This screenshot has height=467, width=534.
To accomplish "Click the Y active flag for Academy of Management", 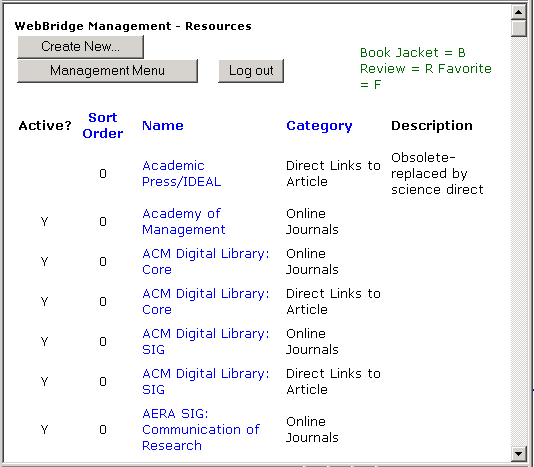I will [x=45, y=222].
